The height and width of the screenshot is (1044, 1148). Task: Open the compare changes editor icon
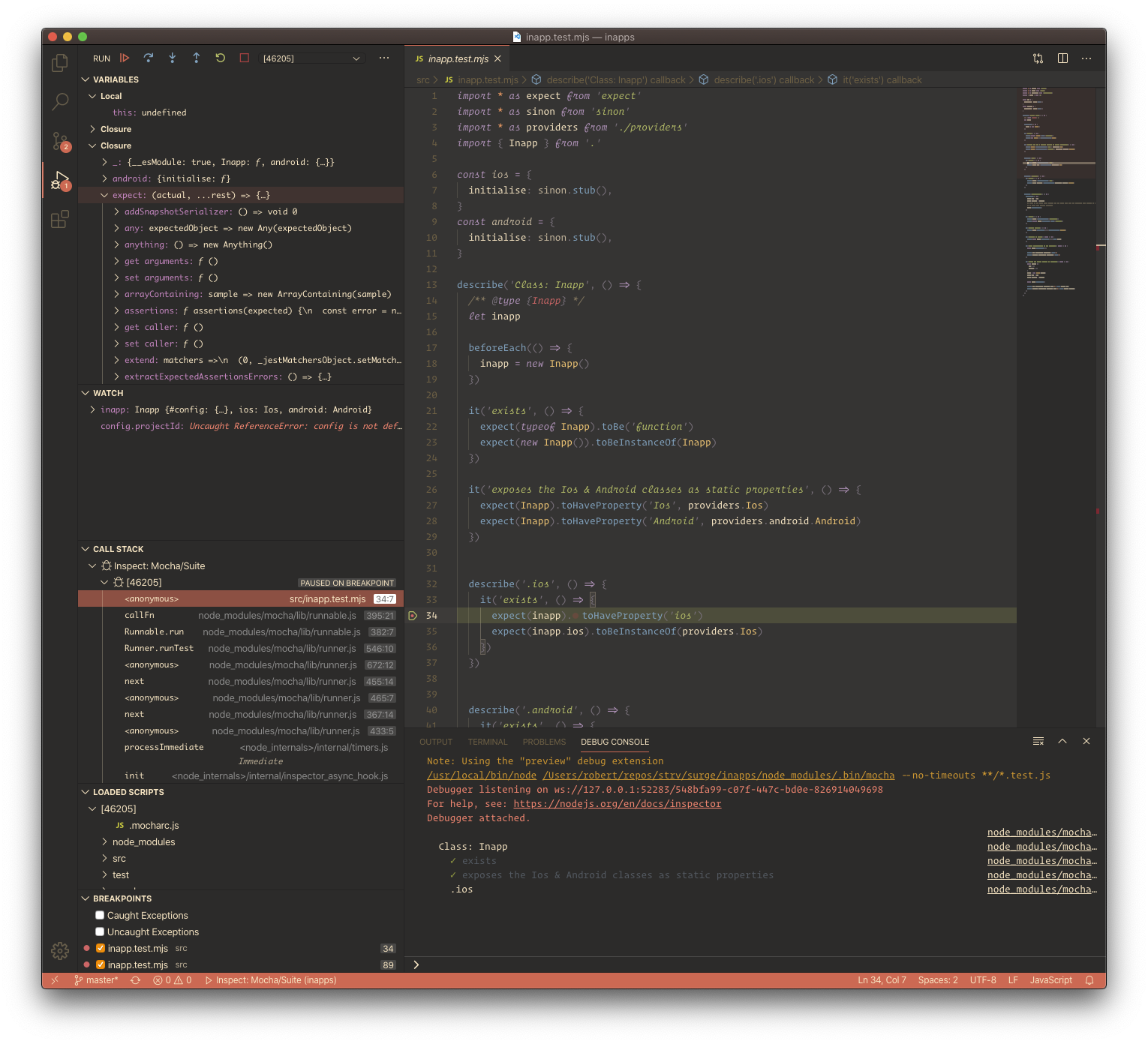1038,58
